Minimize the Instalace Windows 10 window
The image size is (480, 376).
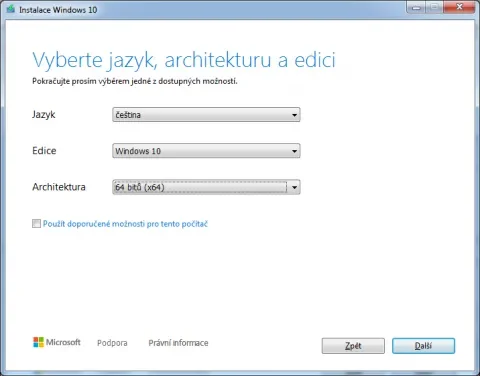(416, 7)
